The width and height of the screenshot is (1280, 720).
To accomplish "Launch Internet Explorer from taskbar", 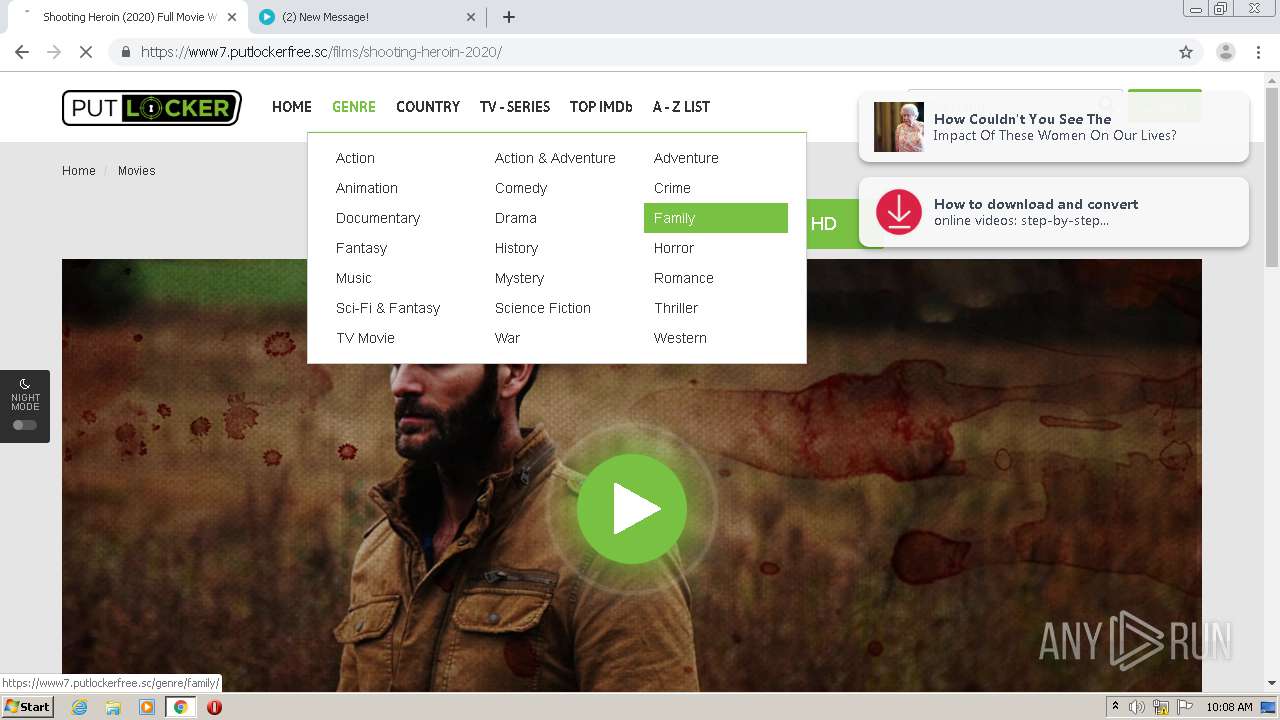I will [x=80, y=707].
